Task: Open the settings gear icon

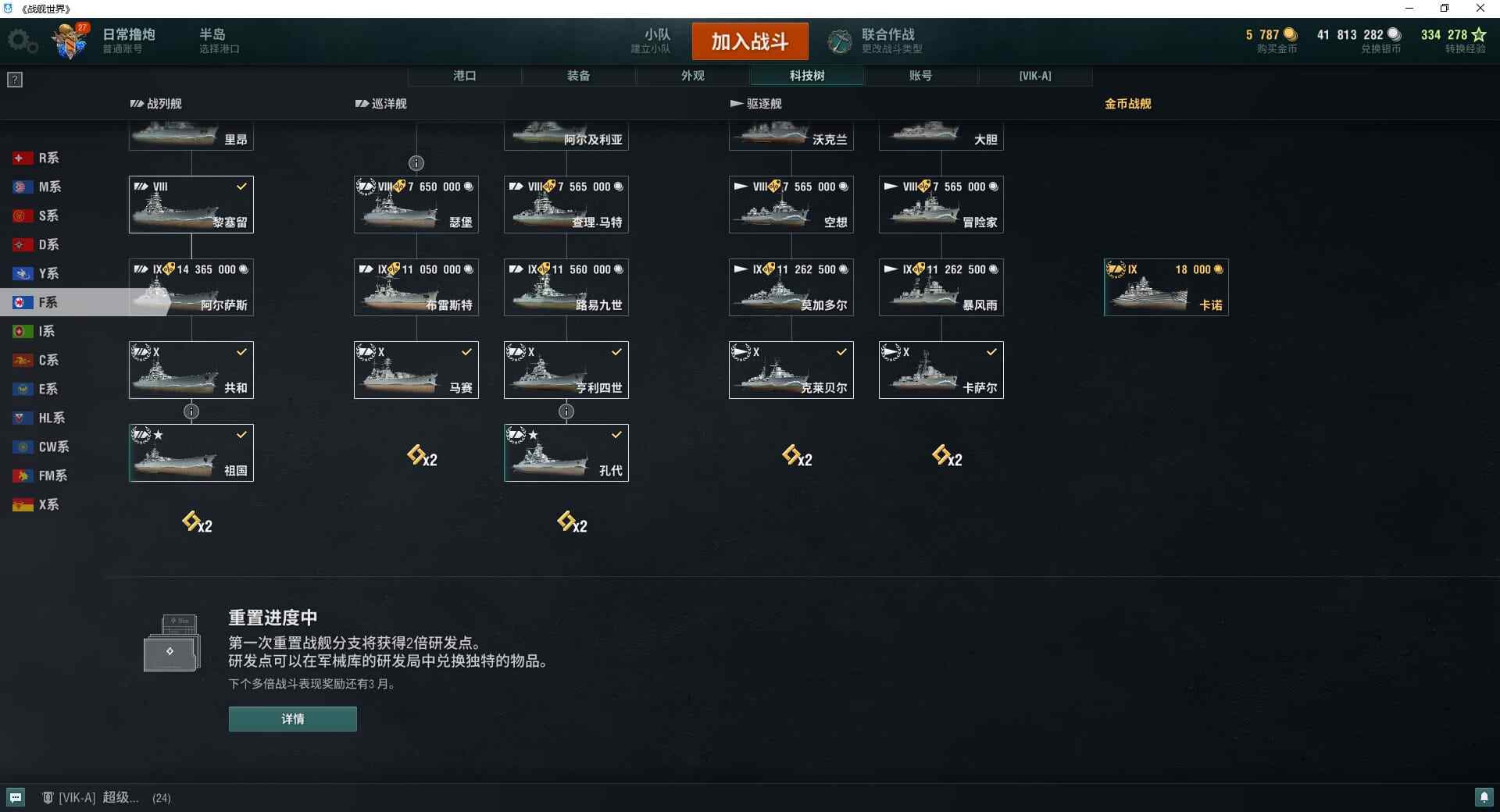Action: coord(22,41)
